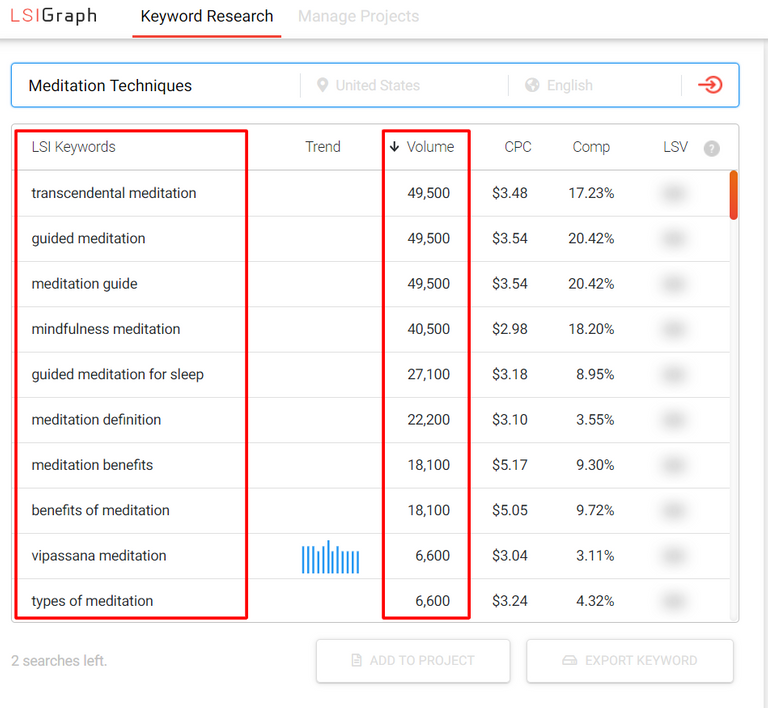Select the mindfulness meditation keyword
Viewport: 768px width, 708px height.
pos(106,329)
